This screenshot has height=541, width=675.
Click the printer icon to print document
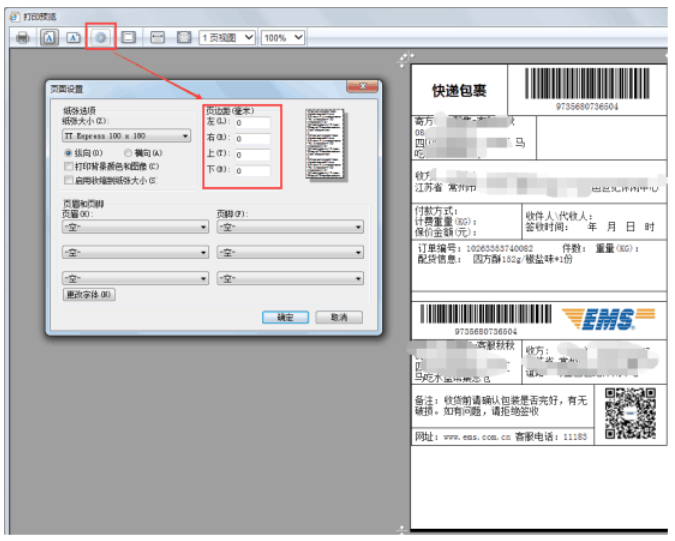click(21, 37)
